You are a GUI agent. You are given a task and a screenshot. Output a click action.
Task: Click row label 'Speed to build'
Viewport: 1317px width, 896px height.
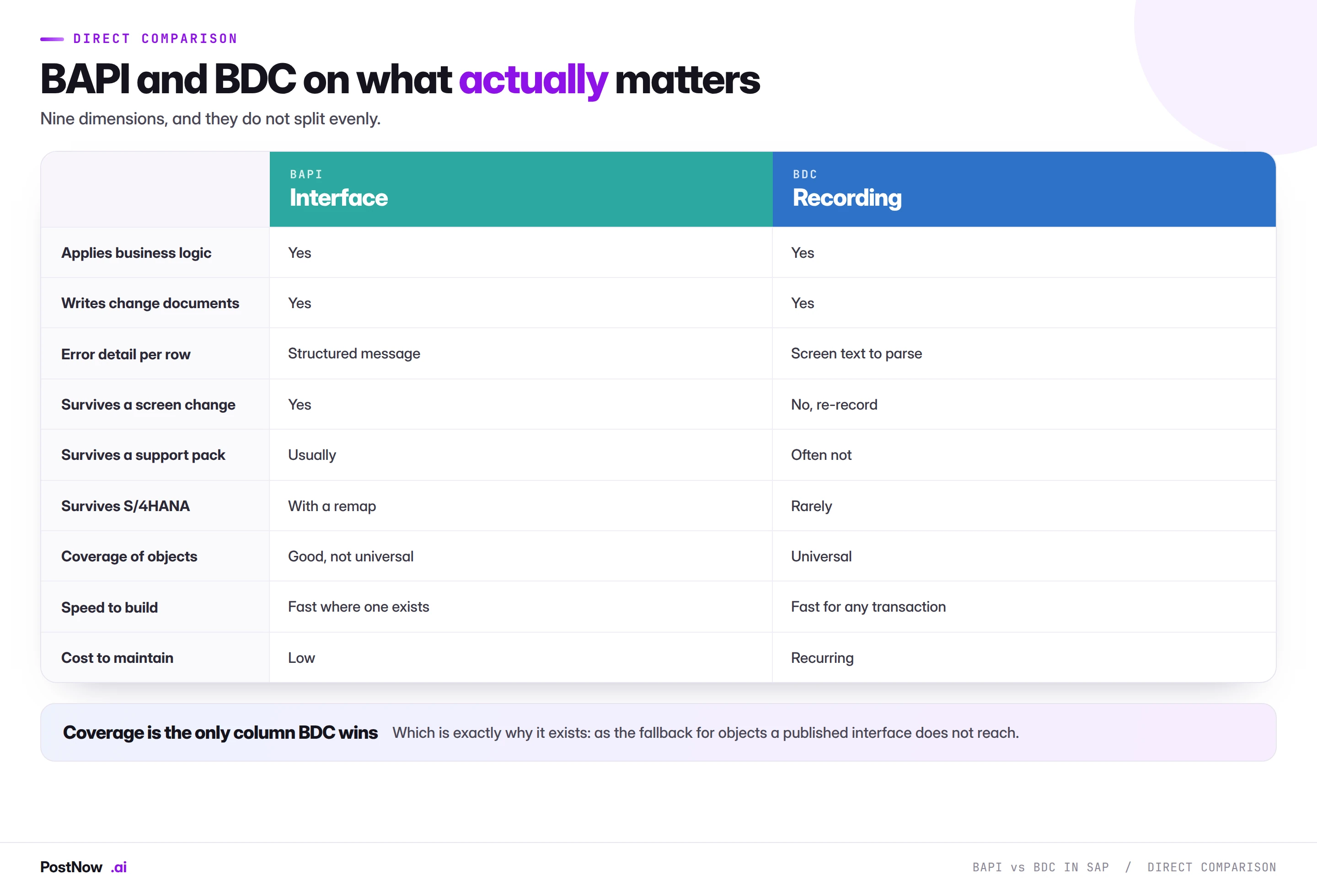pos(109,607)
